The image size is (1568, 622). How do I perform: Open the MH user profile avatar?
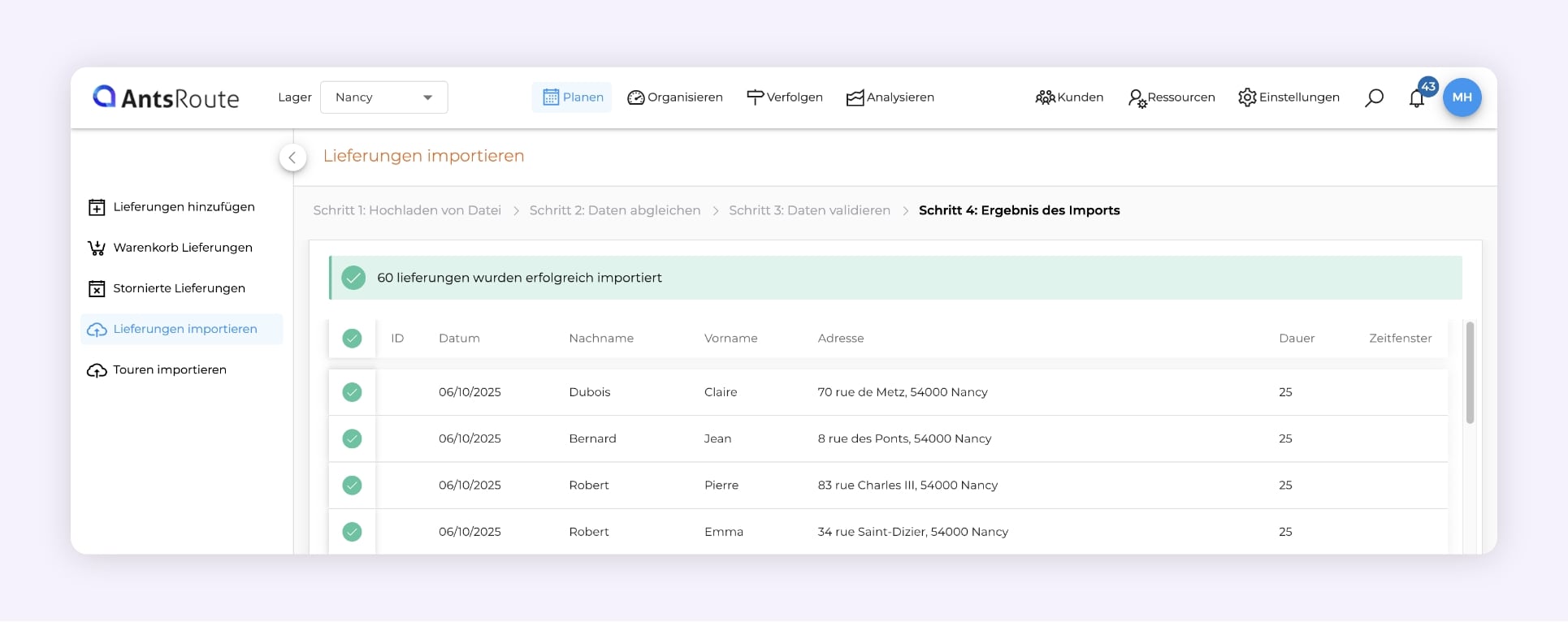pyautogui.click(x=1462, y=97)
